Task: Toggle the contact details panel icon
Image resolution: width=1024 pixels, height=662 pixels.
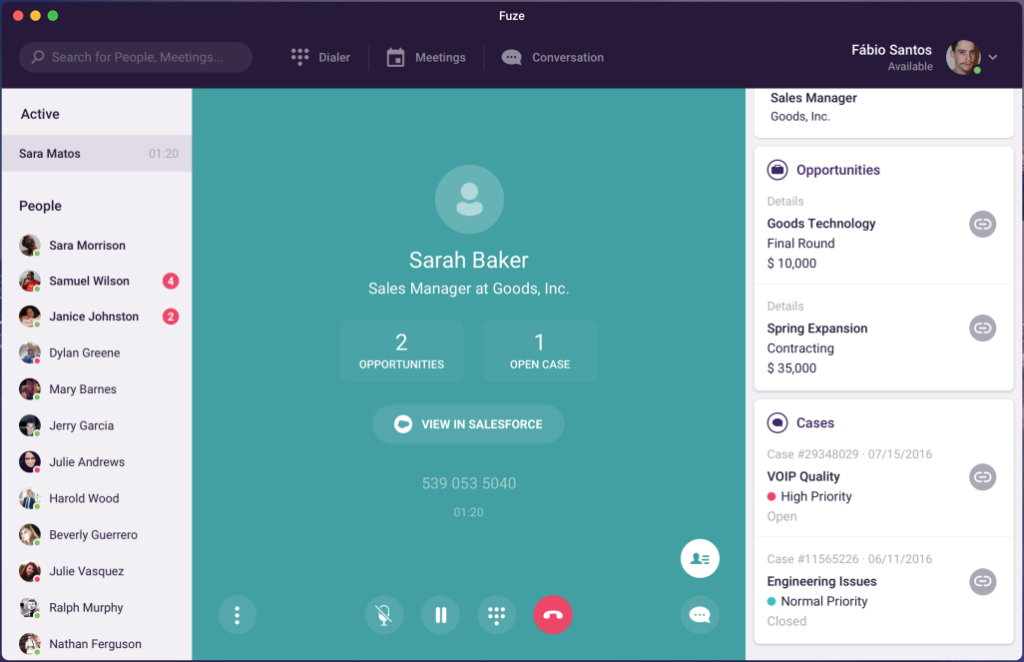Action: click(x=699, y=559)
